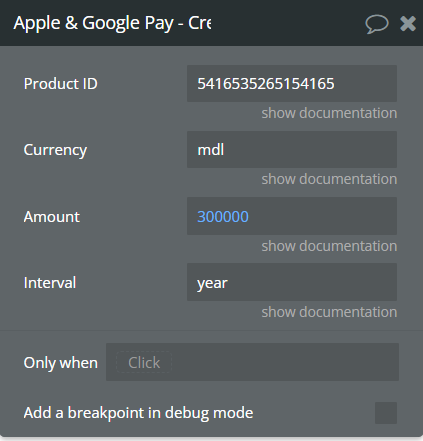Select the blue 300000 Amount value

[223, 217]
